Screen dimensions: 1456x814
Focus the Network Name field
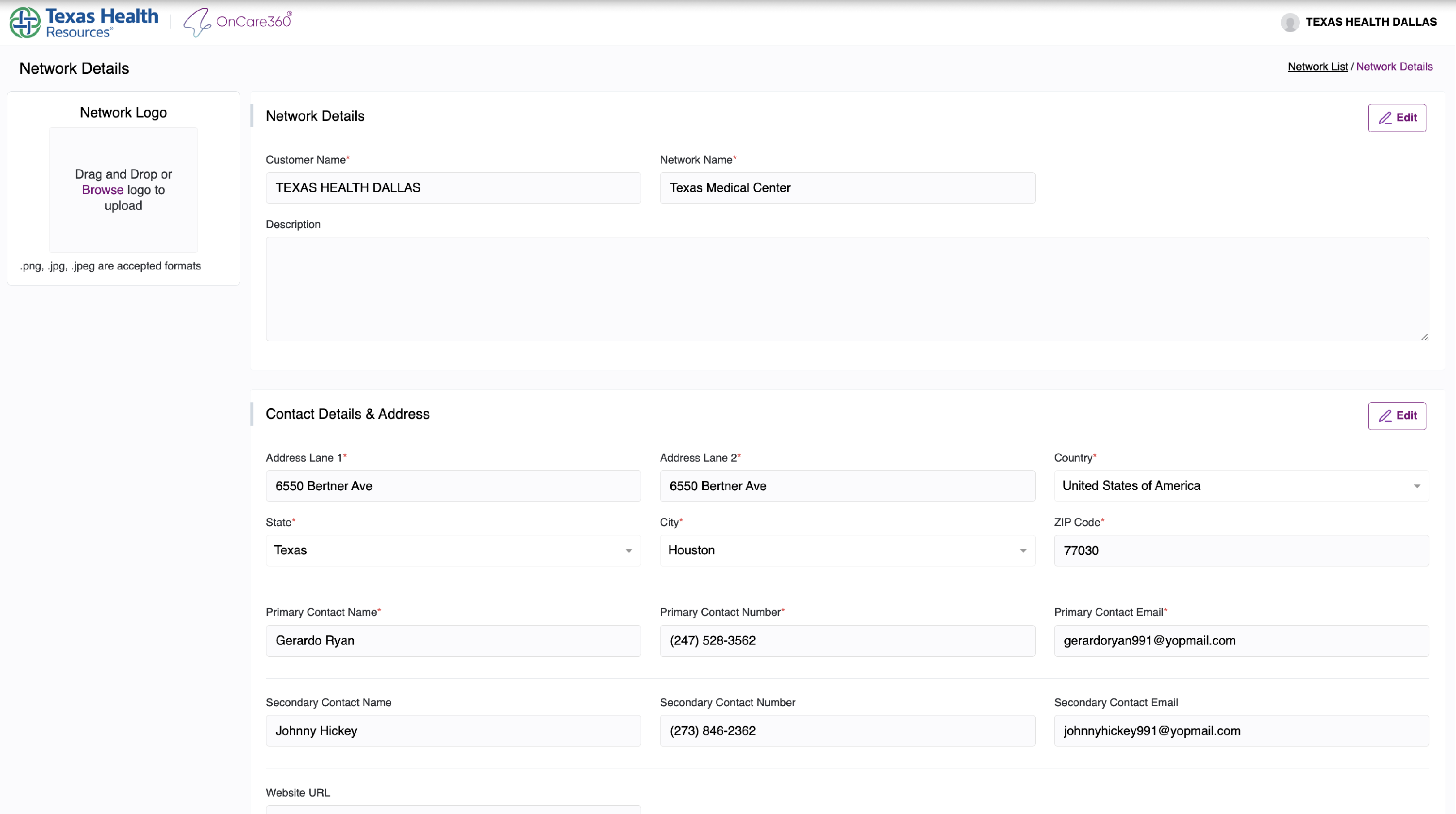click(847, 188)
